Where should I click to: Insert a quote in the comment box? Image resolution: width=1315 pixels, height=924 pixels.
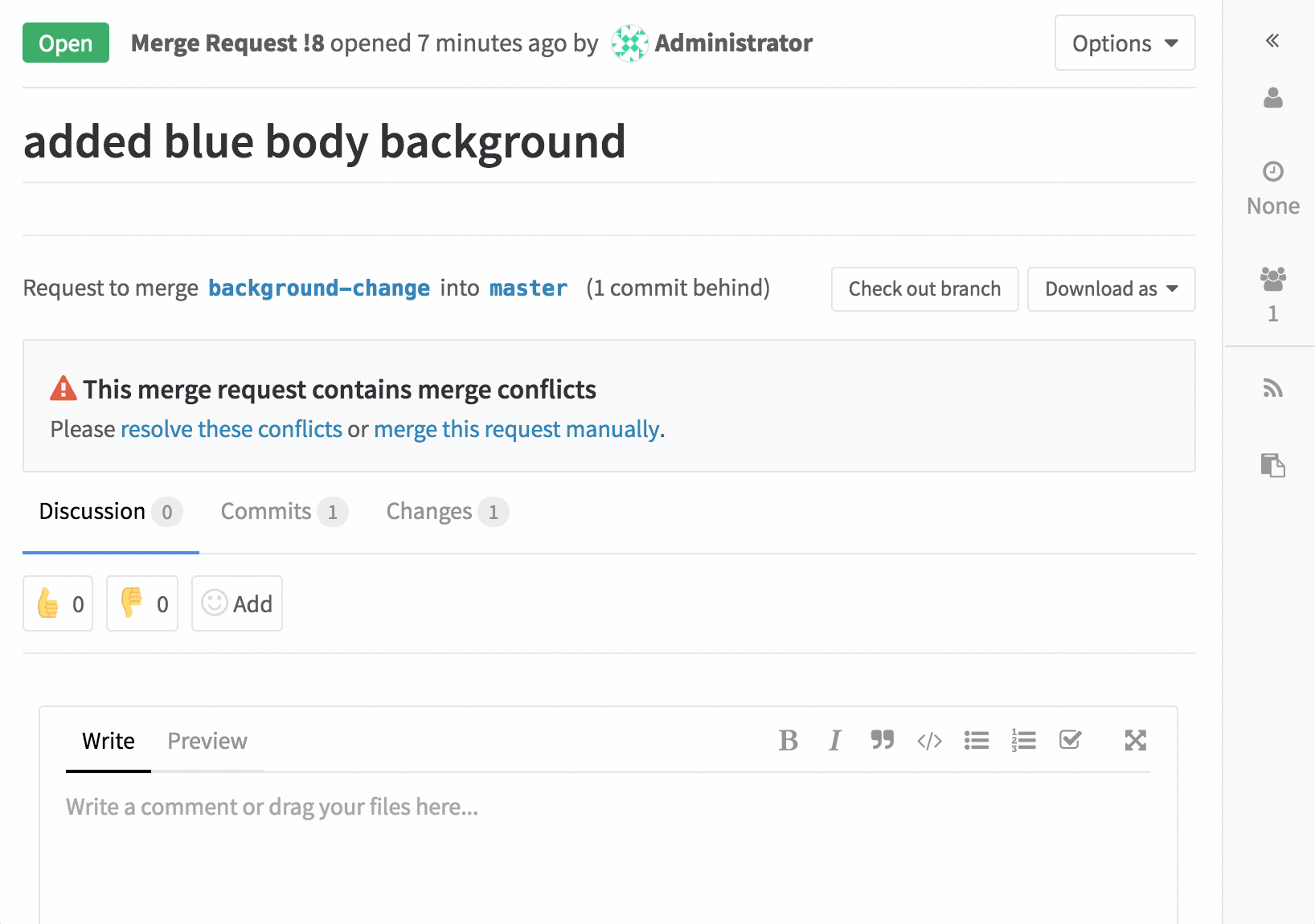point(882,741)
